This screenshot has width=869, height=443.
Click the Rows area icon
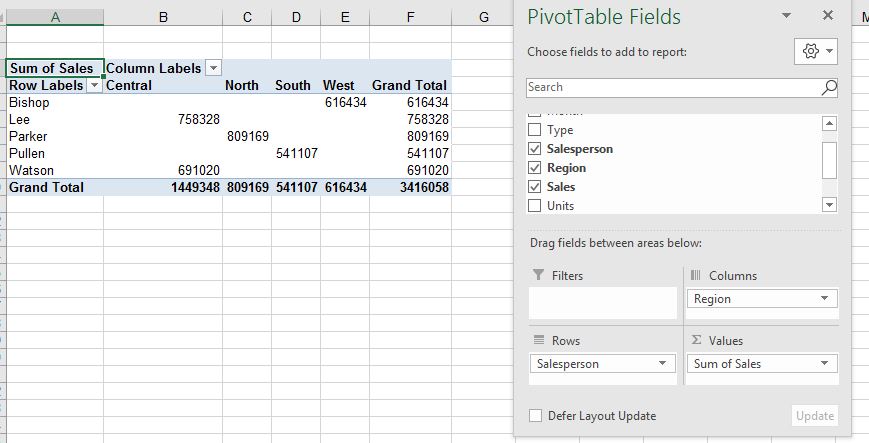point(539,340)
